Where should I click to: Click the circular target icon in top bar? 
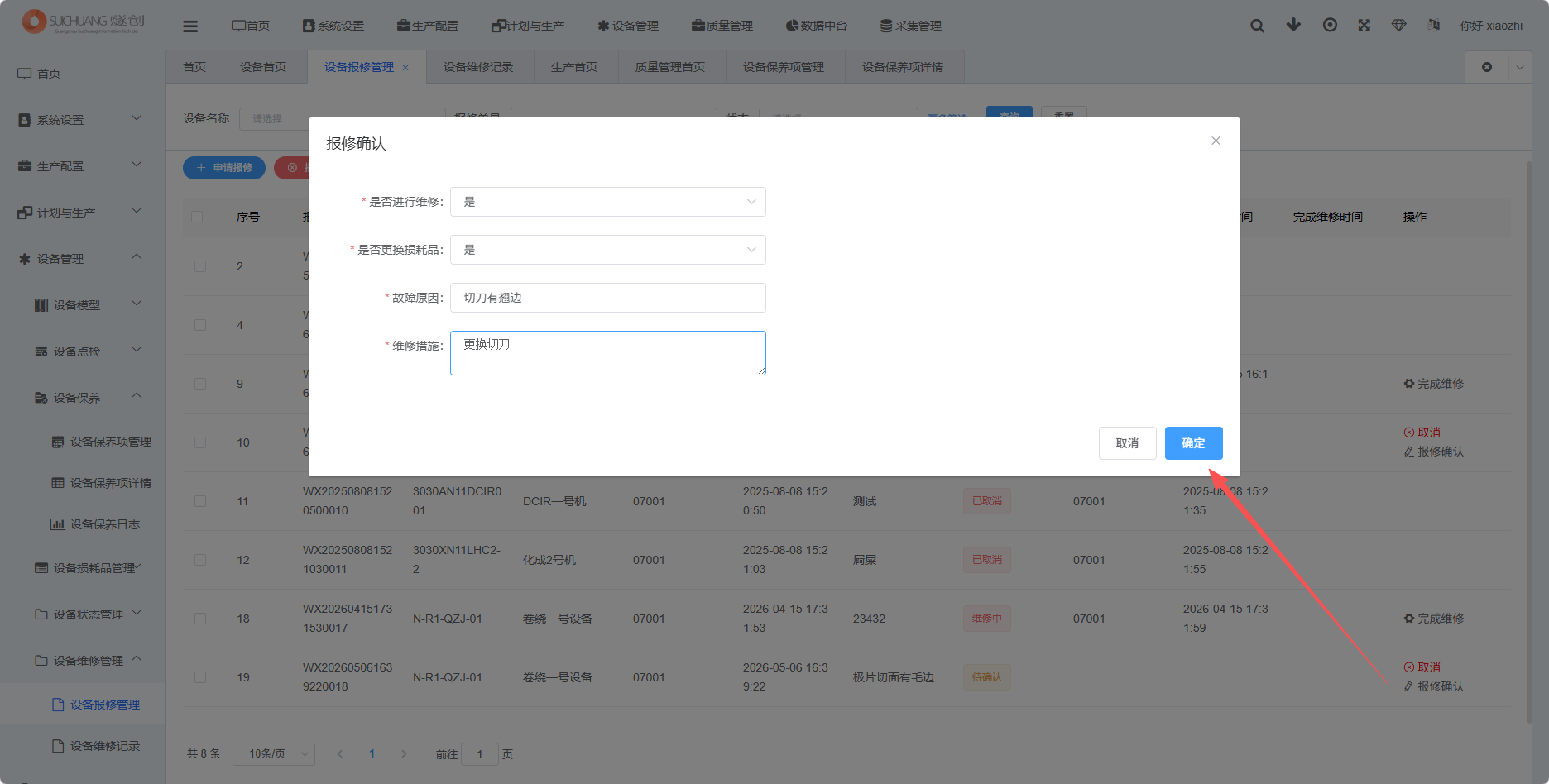tap(1330, 25)
